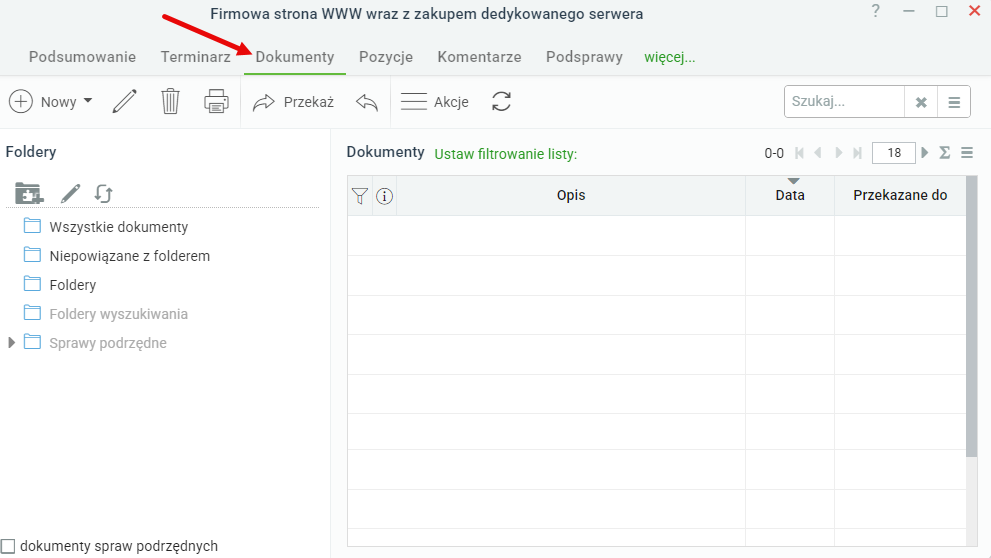Go to previous page arrow
Viewport: 991px width, 558px height.
tap(818, 153)
